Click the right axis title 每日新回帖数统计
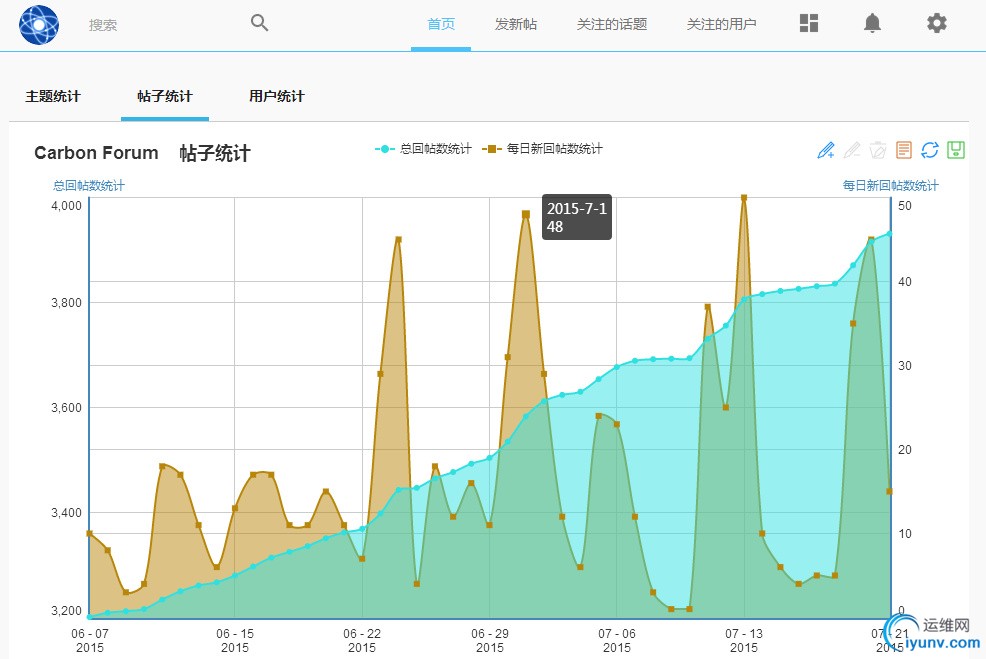 890,186
